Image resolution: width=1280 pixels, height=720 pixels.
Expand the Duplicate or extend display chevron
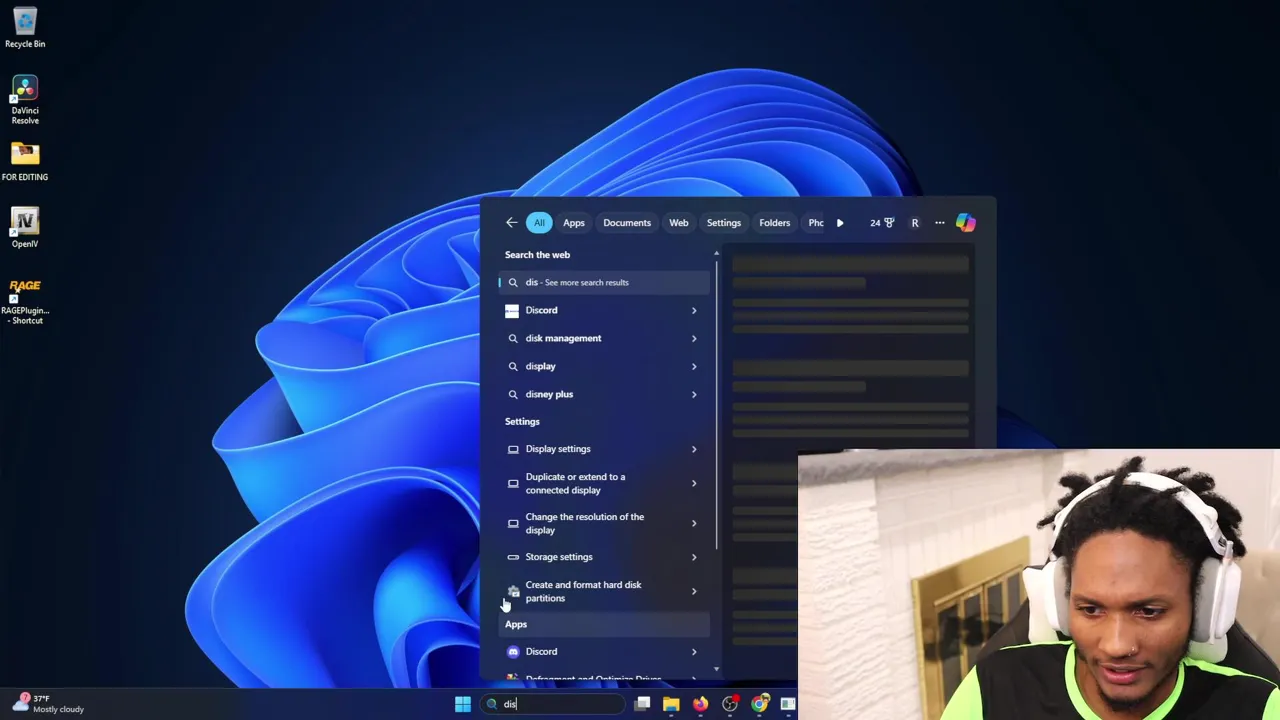click(694, 483)
